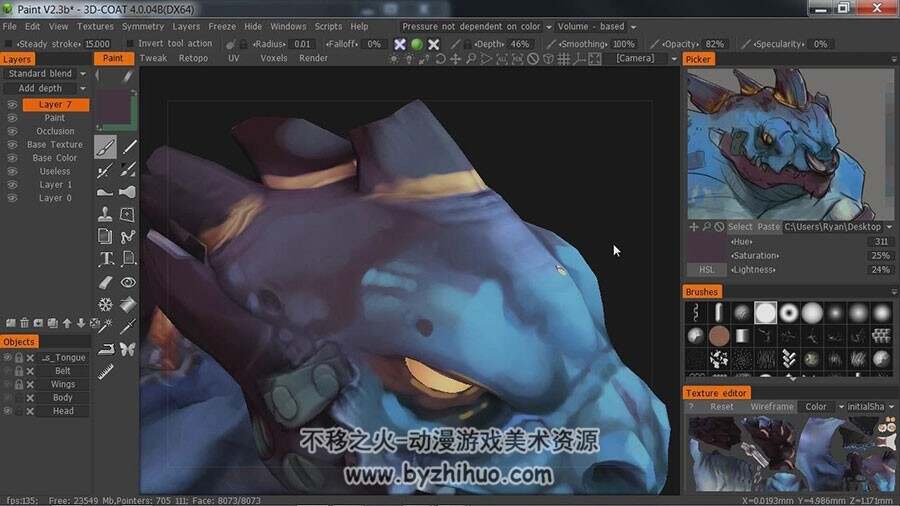Expand the Brushes panel options arrow
This screenshot has height=506, width=900.
tap(894, 291)
